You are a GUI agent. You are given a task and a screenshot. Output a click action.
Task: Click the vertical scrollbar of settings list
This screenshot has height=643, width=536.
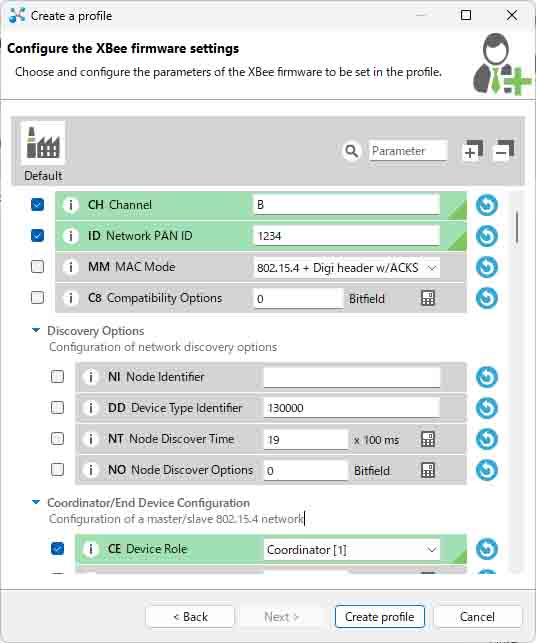pos(517,227)
